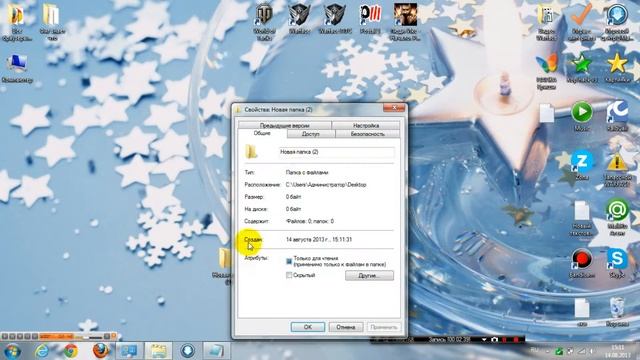Open the Bandicam desktop shortcut

pos(582,263)
